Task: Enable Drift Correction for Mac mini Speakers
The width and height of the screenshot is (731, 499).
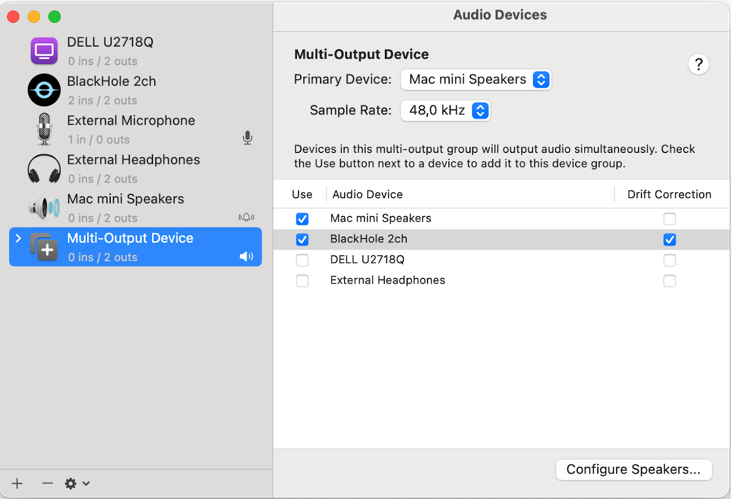Action: pos(669,219)
